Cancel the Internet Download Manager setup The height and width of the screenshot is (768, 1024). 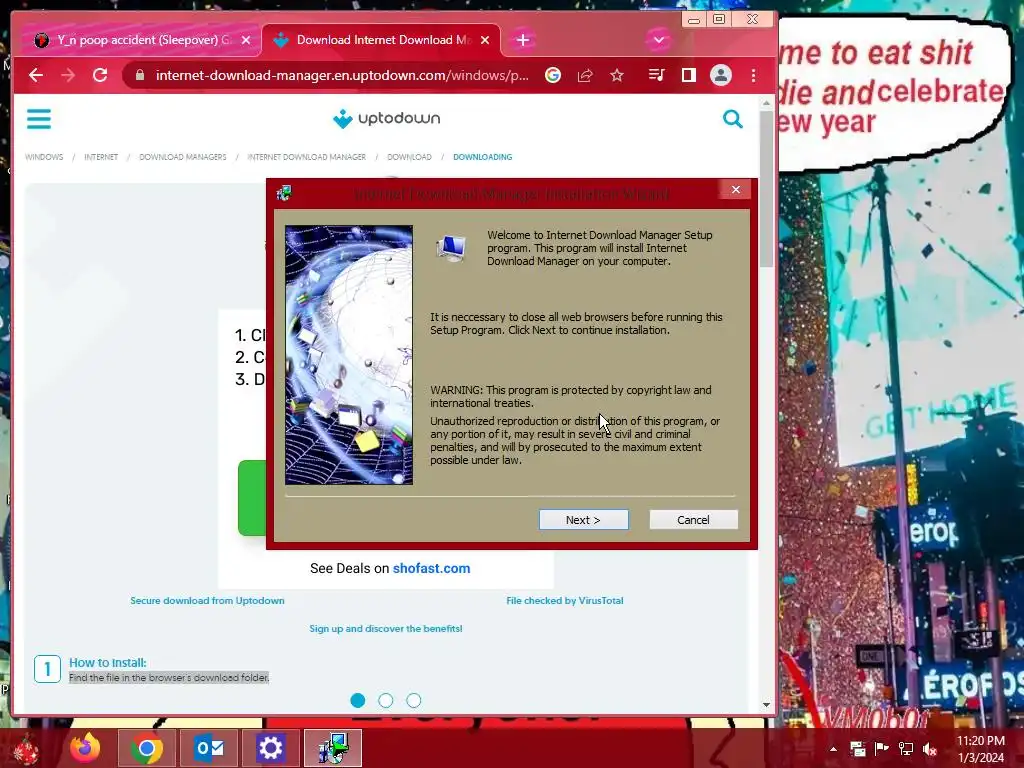693,520
